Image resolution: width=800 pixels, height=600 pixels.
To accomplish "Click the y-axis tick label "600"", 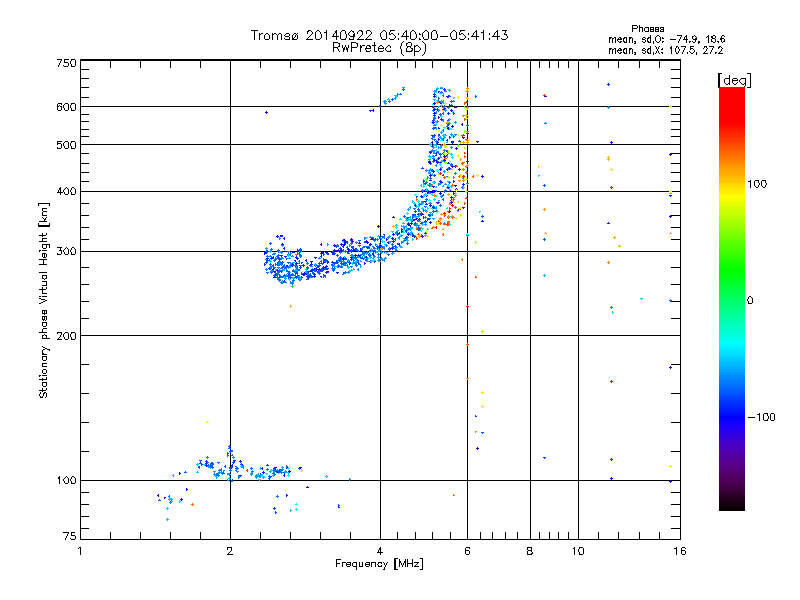I will pos(66,107).
